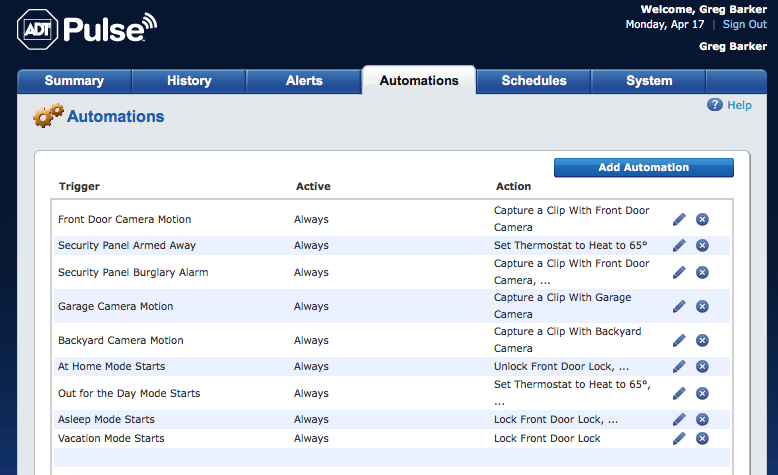
Task: Open Help via the question mark icon
Action: click(715, 105)
